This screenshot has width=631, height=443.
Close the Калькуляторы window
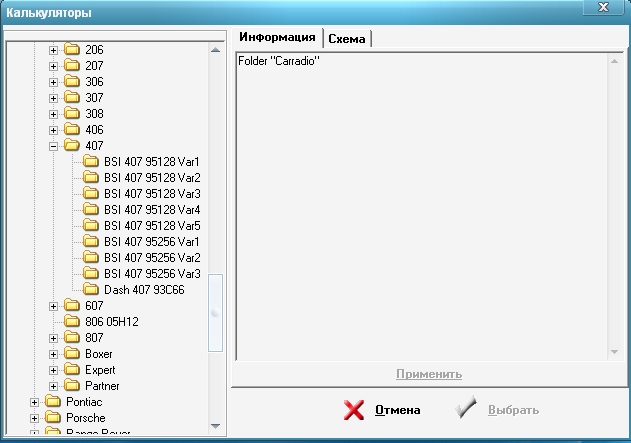(x=603, y=7)
